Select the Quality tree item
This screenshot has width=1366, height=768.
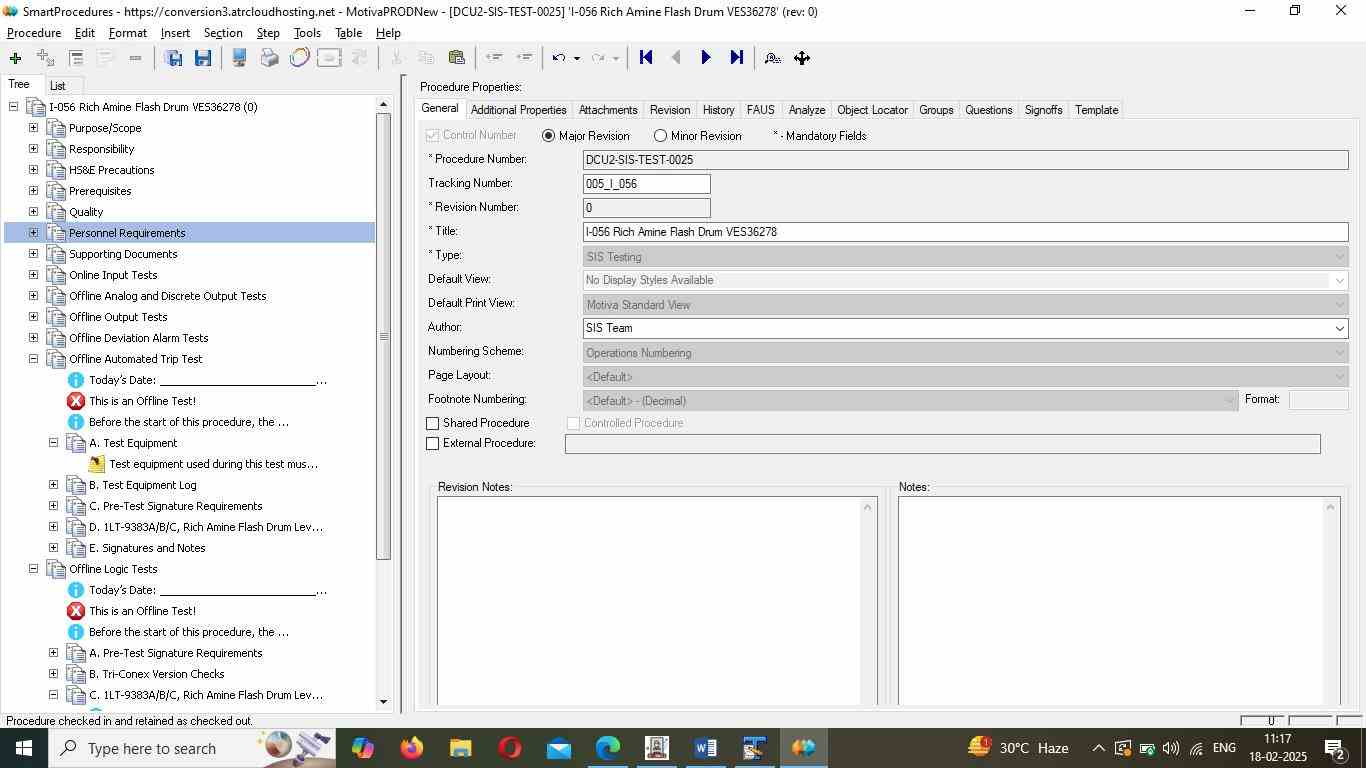(86, 212)
